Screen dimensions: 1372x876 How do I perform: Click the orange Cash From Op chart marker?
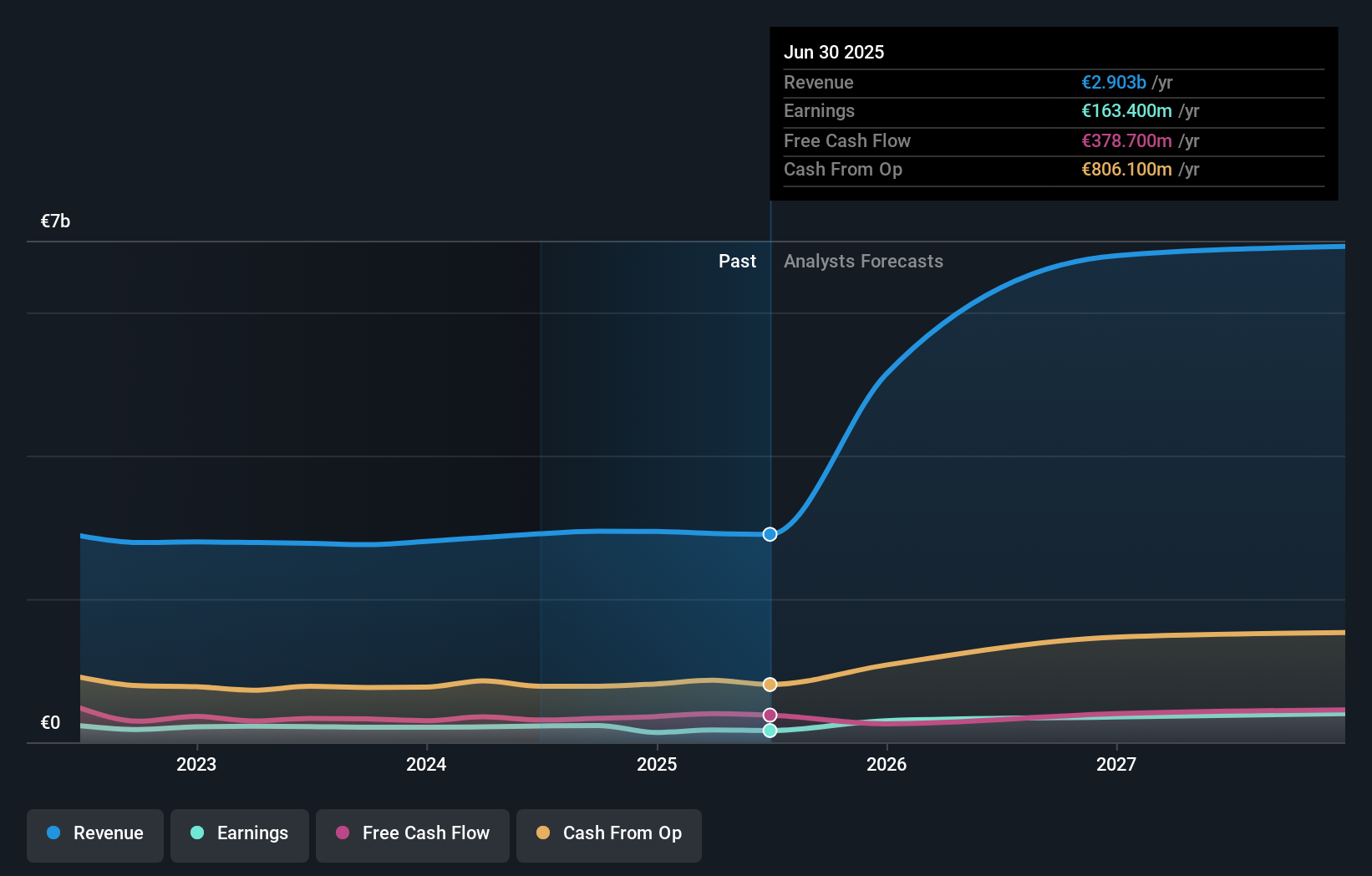click(770, 685)
